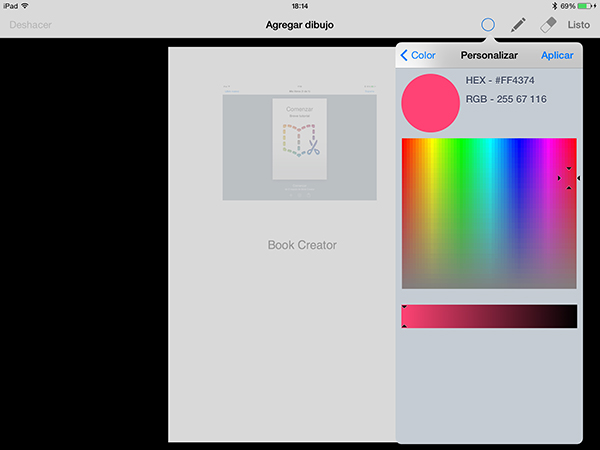
Task: Go back to the Color list
Action: pos(418,55)
